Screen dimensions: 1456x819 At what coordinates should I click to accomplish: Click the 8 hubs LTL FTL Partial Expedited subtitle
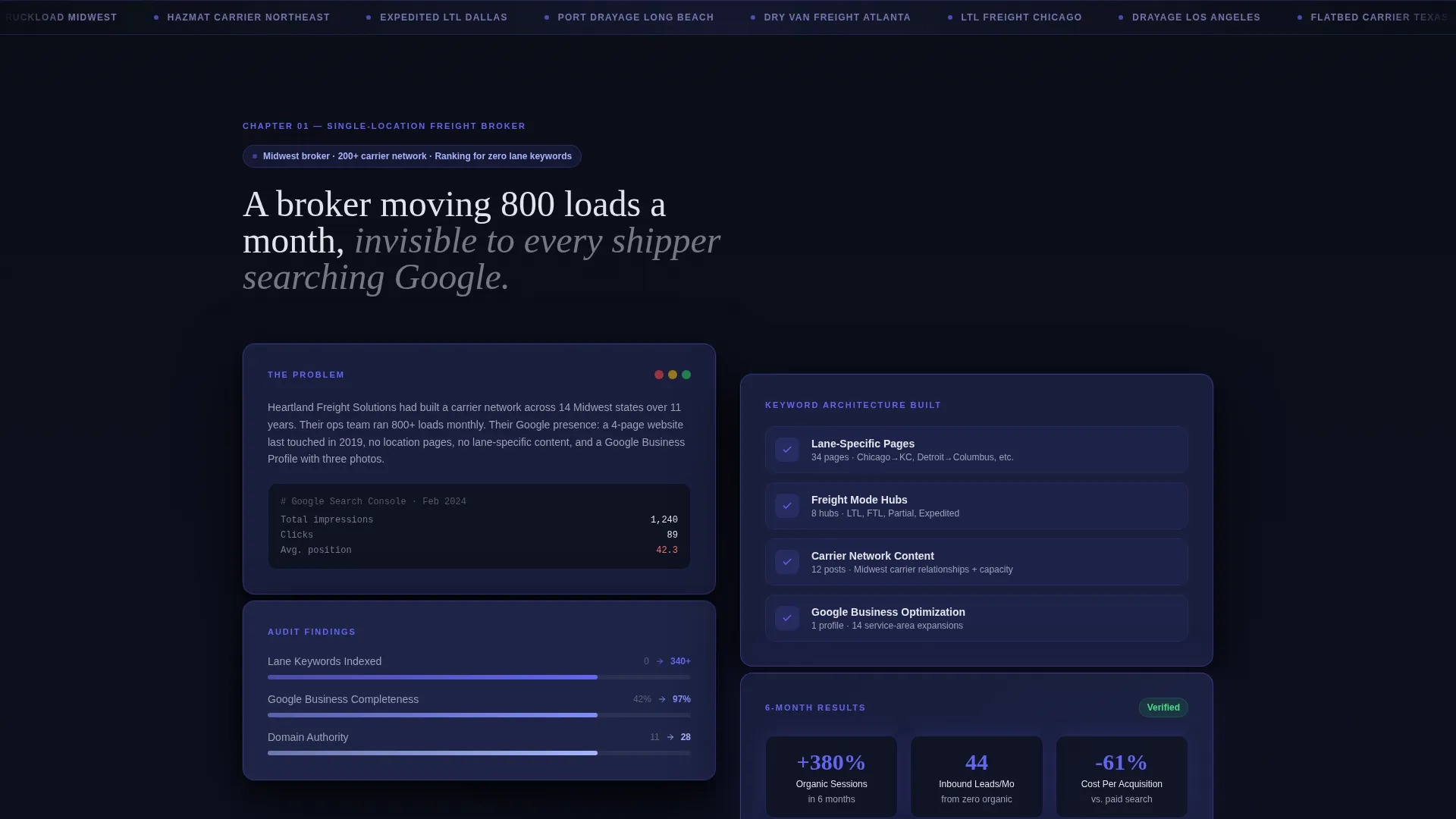[885, 513]
